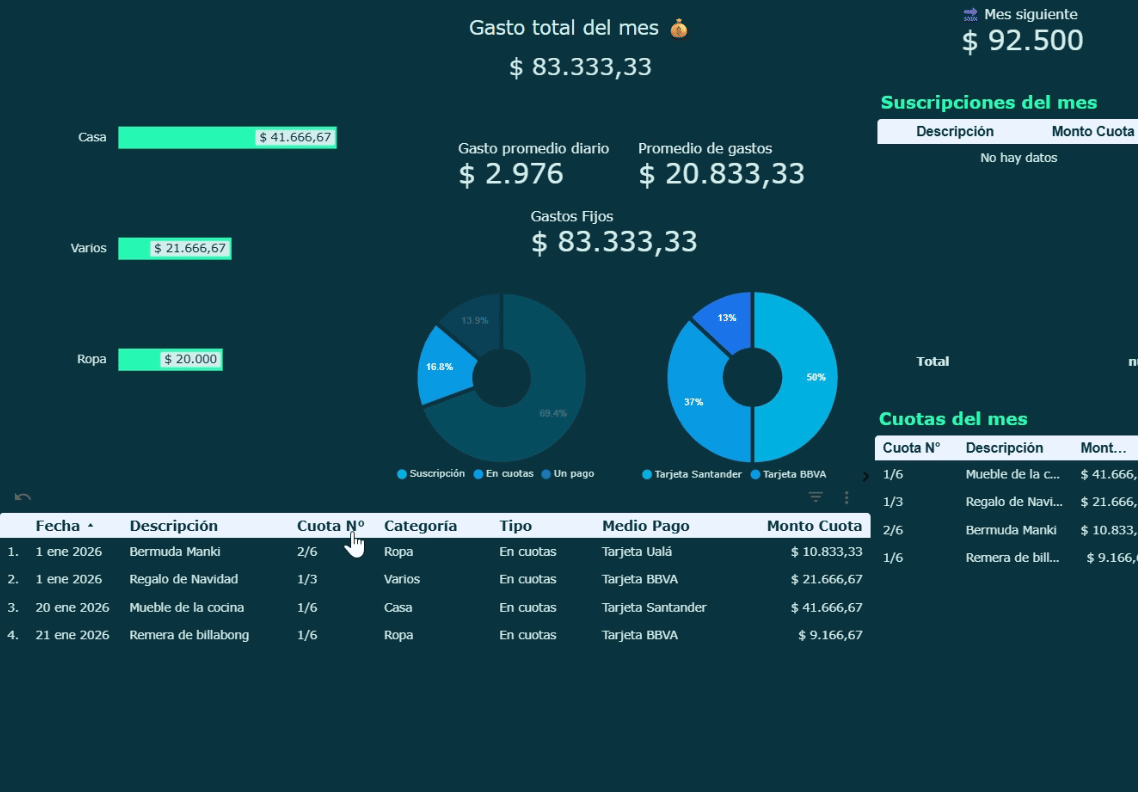Select the Varios bar showing $ 21.666,67
Image resolution: width=1138 pixels, height=792 pixels.
[x=174, y=248]
